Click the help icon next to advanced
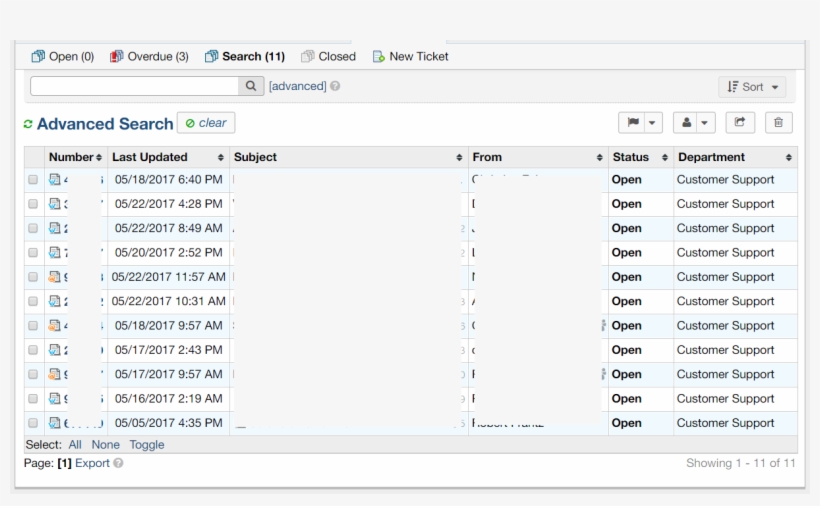This screenshot has width=820, height=506. pos(335,87)
